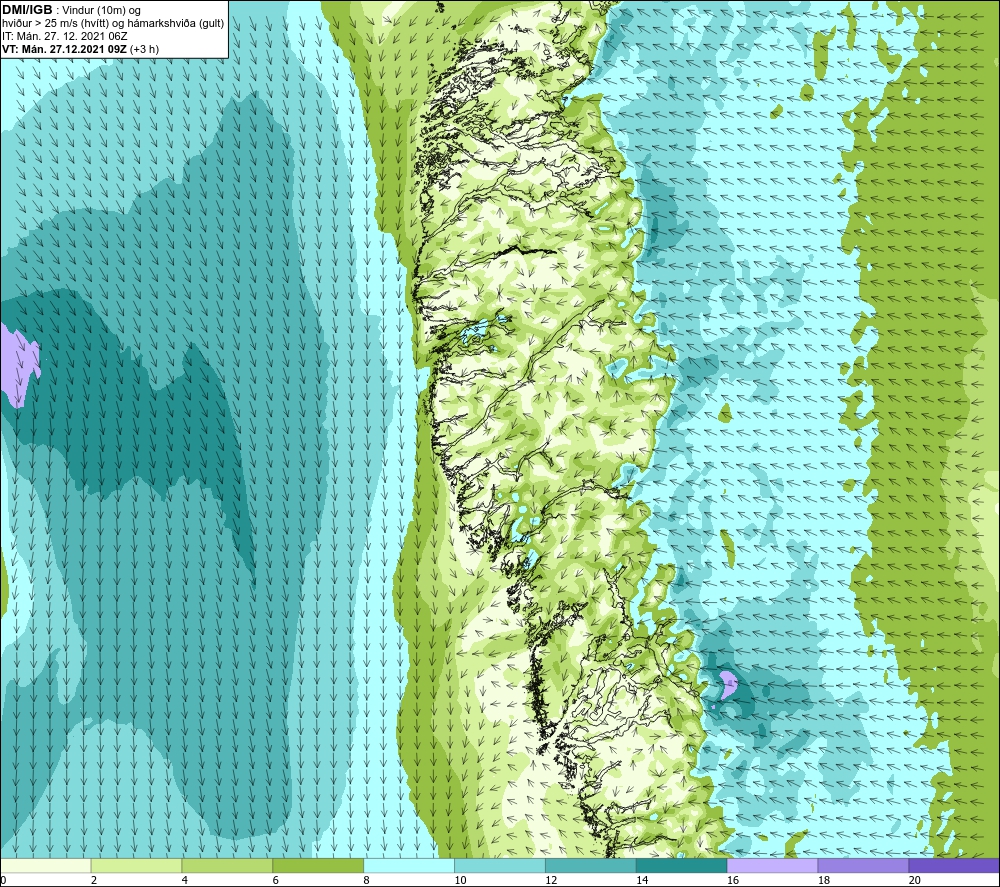Click the legend number 12
This screenshot has height=887, width=1000.
[551, 881]
